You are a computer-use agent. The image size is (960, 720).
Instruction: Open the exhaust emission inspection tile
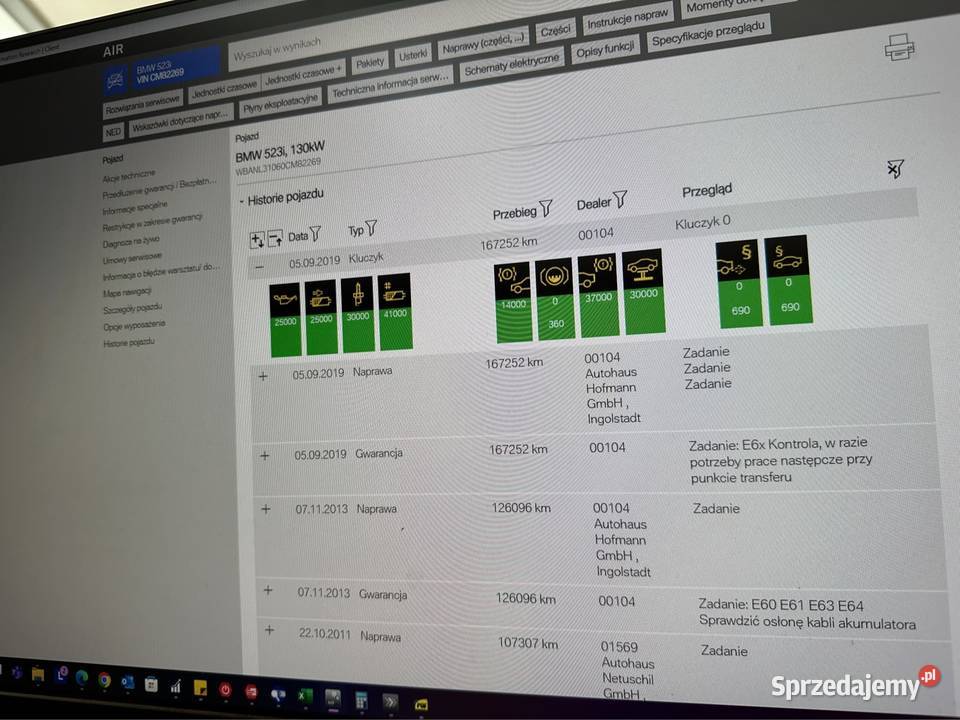(739, 284)
